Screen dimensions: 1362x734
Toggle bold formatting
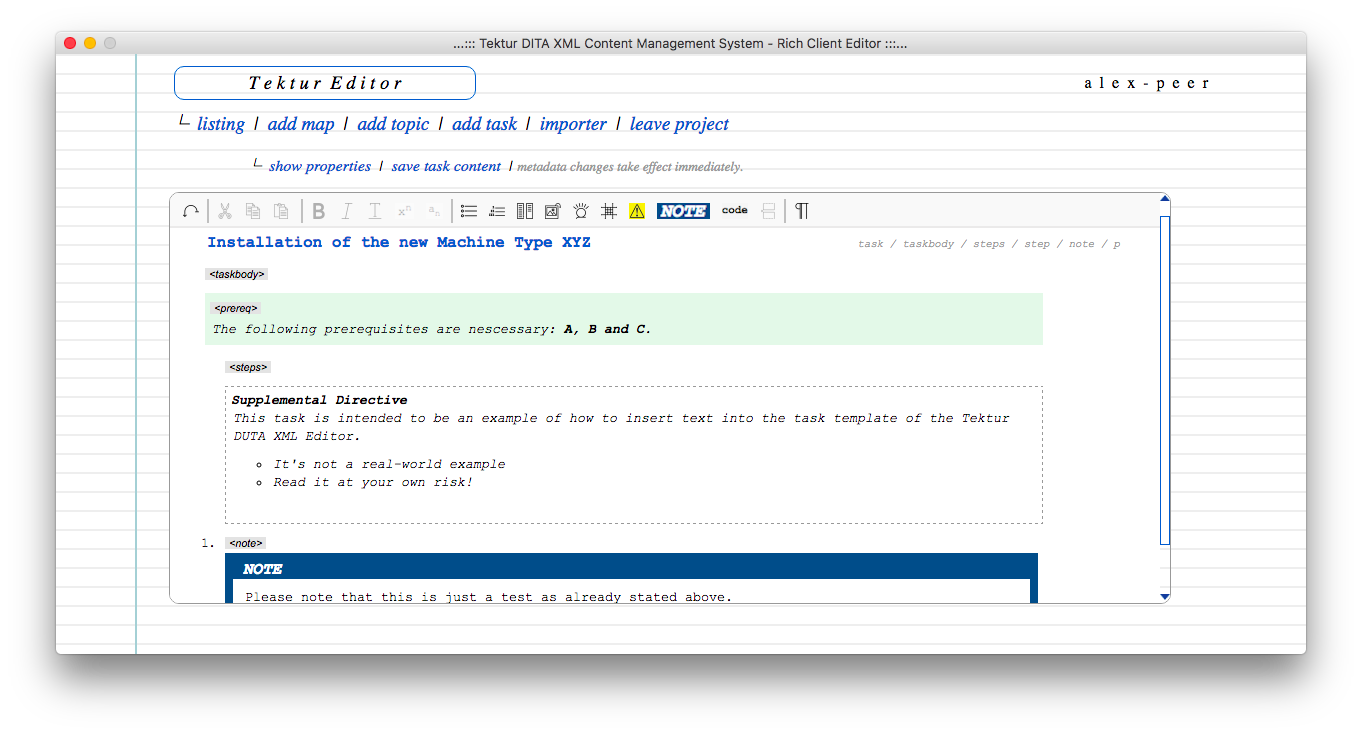click(318, 211)
